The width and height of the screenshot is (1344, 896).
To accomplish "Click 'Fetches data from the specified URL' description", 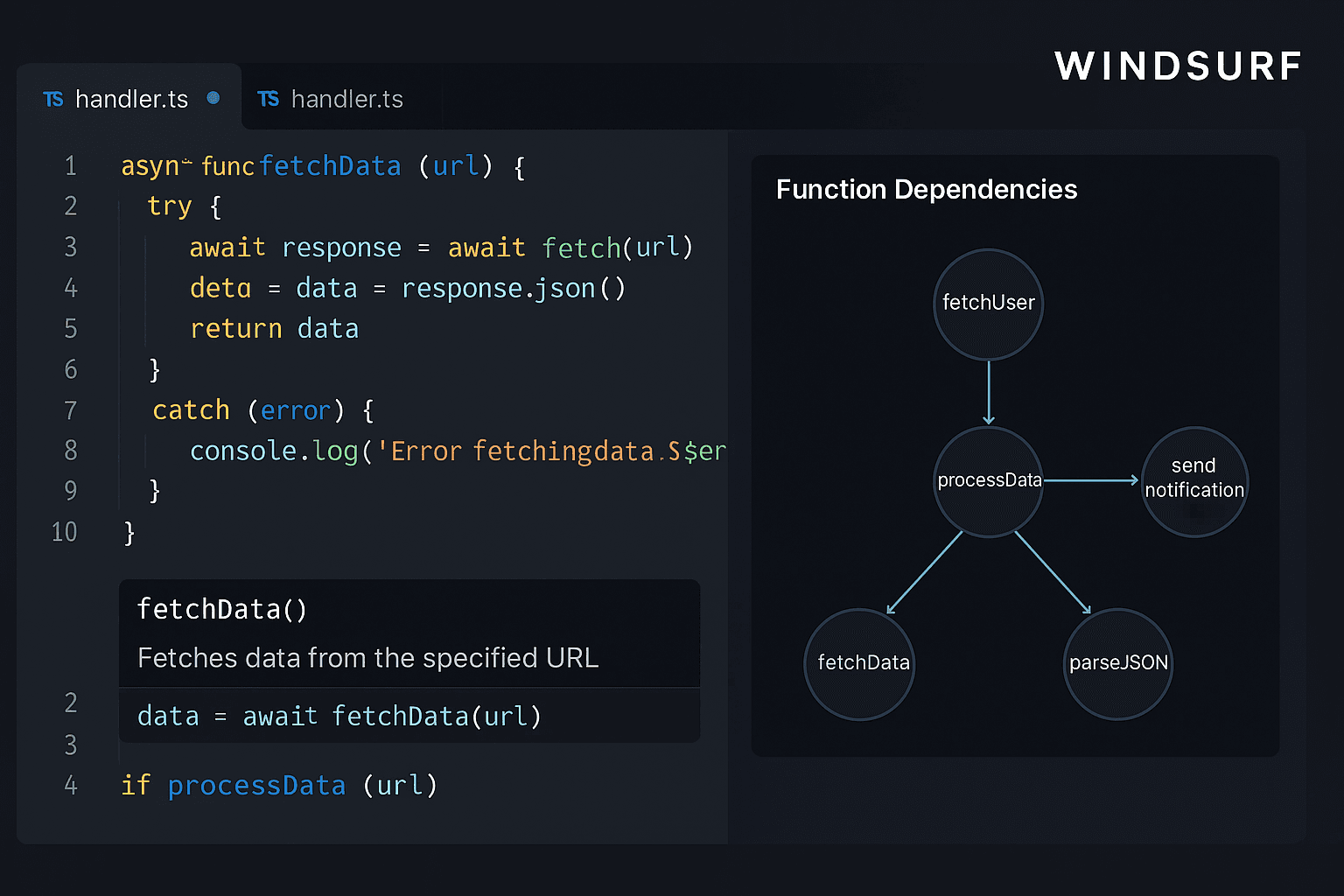I will (368, 658).
